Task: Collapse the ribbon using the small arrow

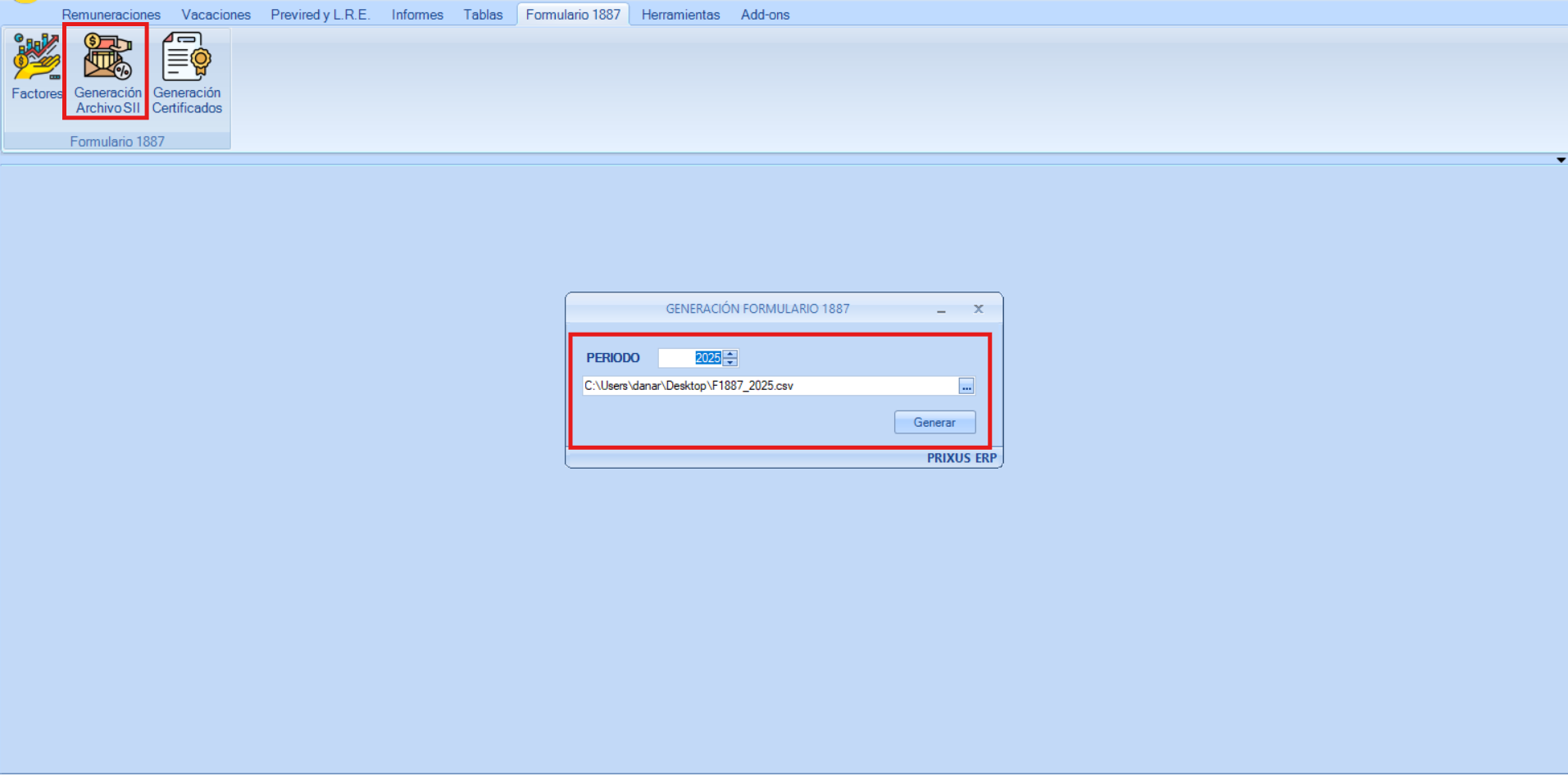Action: (1561, 160)
